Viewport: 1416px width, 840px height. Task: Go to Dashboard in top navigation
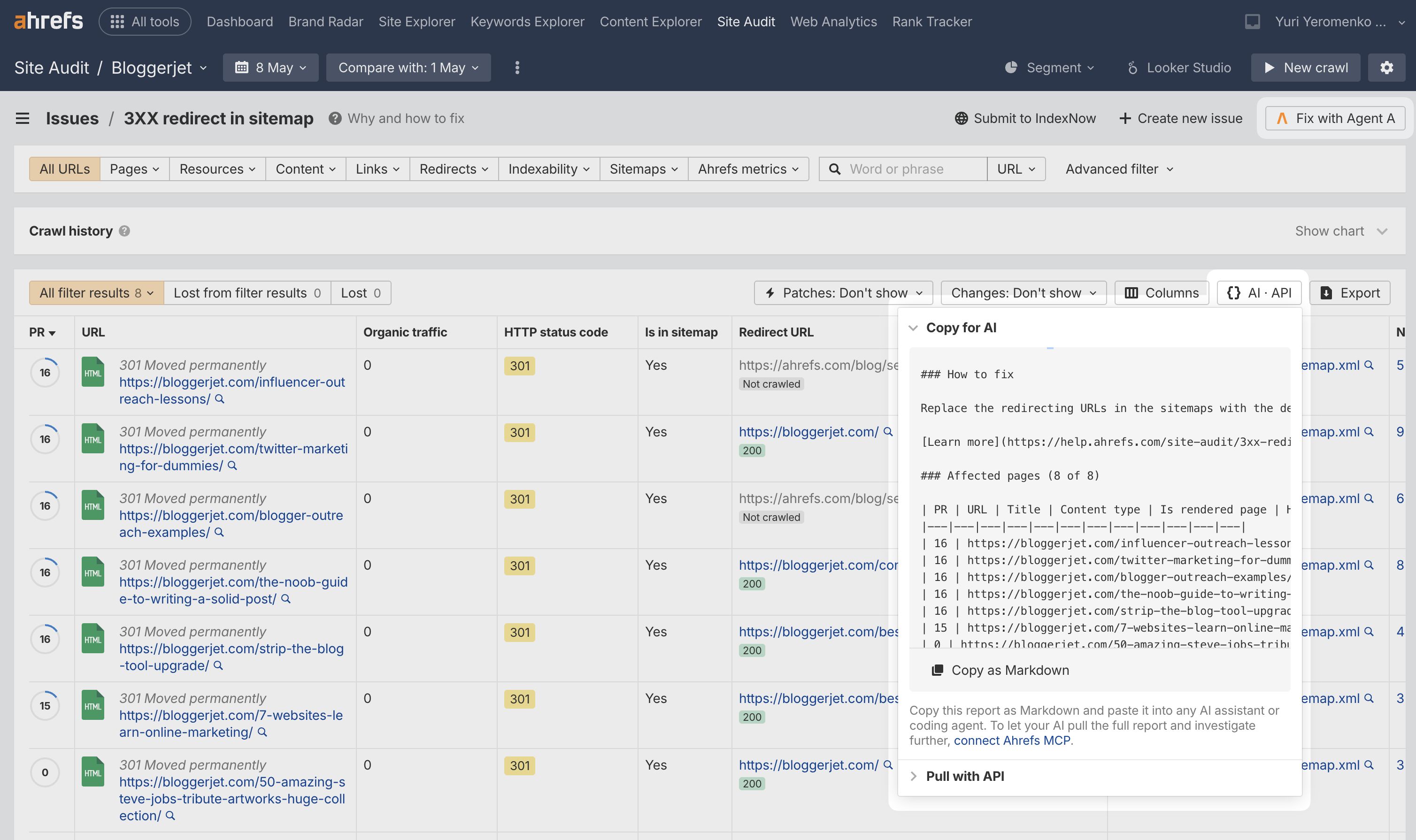[240, 22]
